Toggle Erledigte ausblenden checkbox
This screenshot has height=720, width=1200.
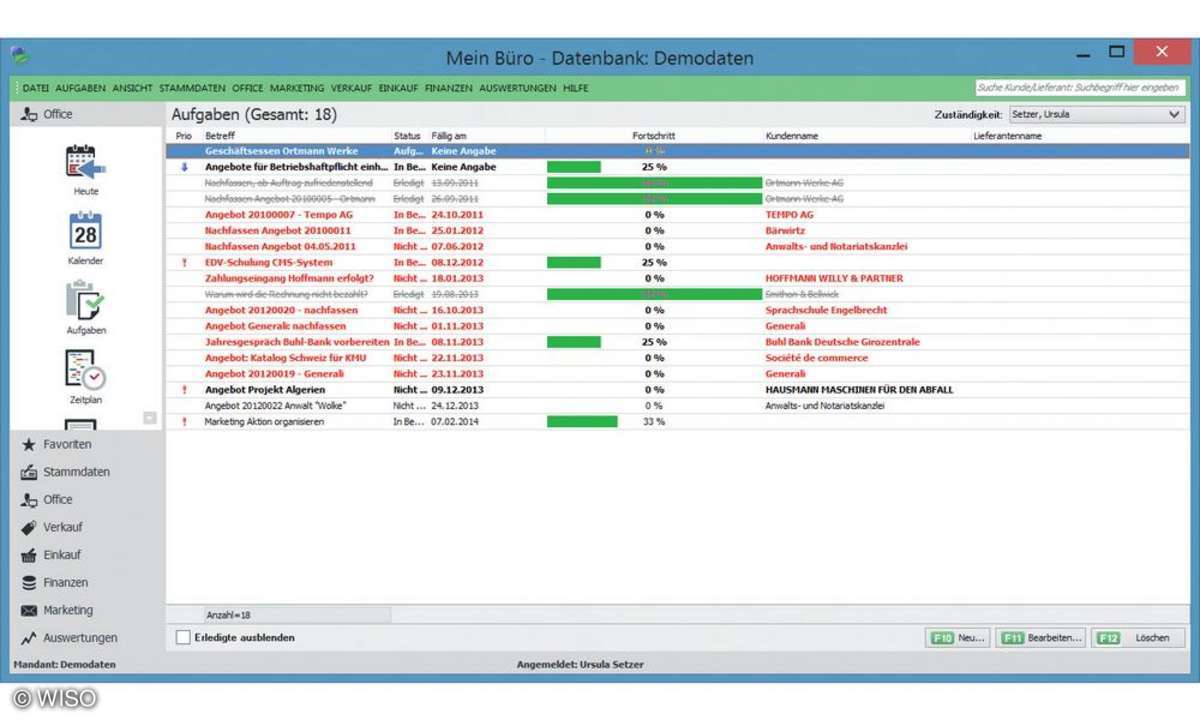[182, 637]
